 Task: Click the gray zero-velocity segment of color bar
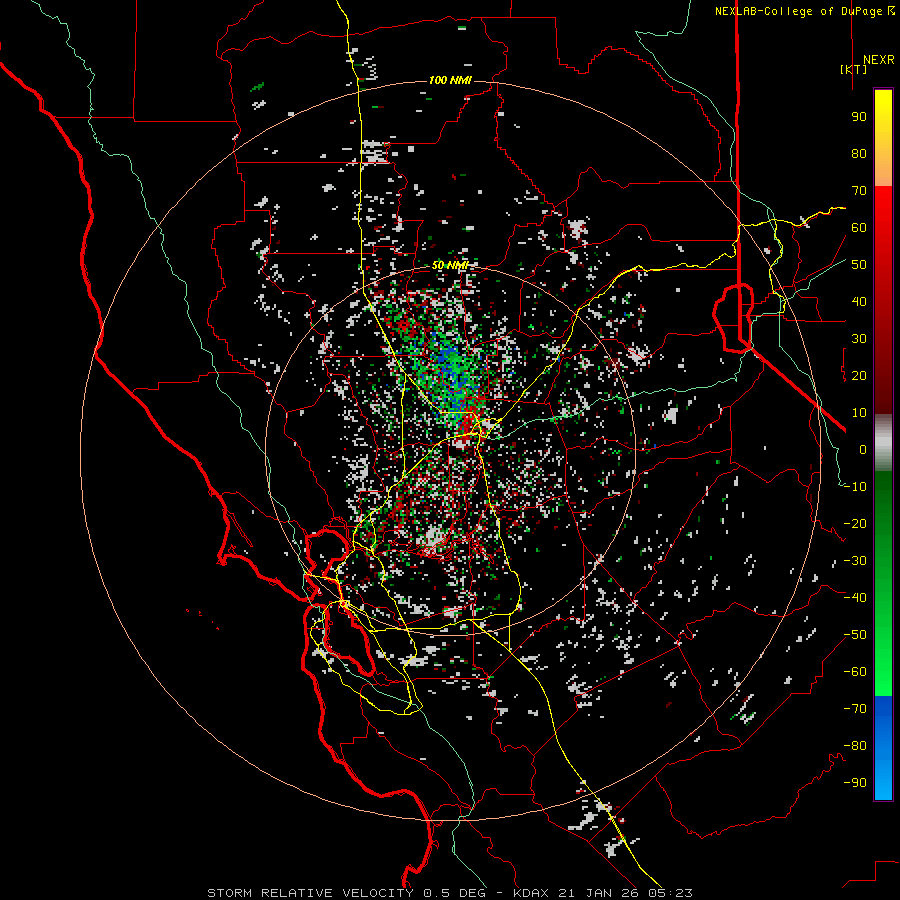tap(883, 443)
